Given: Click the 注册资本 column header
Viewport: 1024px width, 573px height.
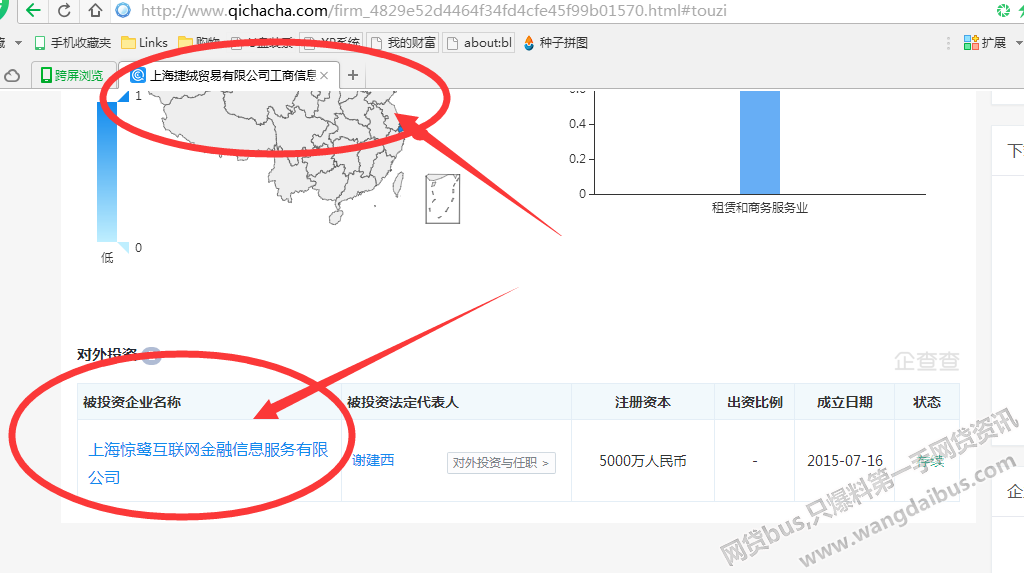Looking at the screenshot, I should tap(643, 402).
